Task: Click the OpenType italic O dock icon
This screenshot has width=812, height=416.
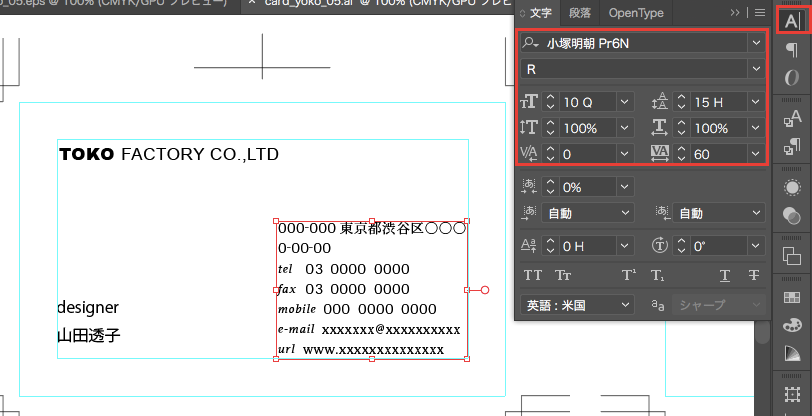Action: coord(792,79)
